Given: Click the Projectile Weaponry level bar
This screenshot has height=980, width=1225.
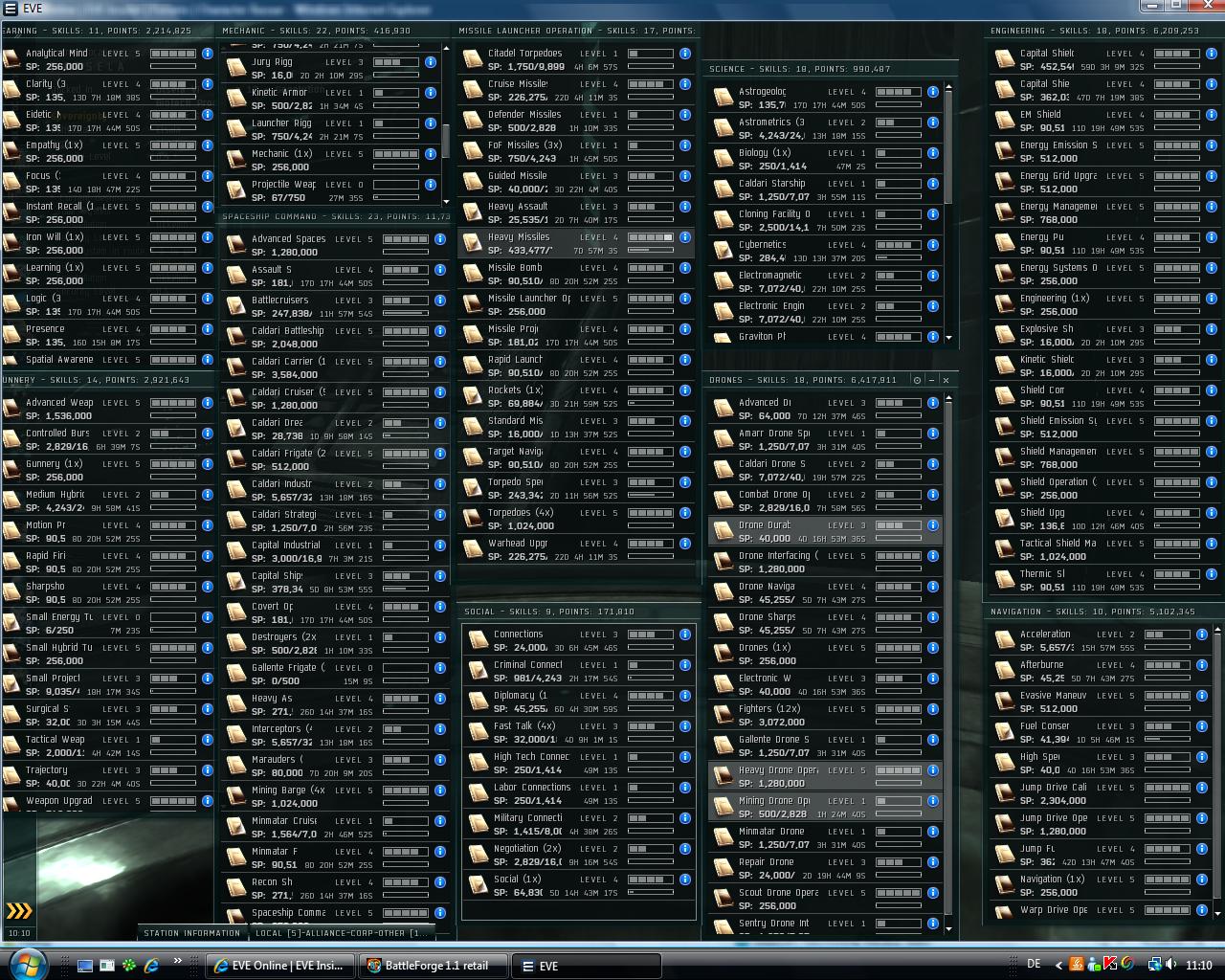Looking at the screenshot, I should [396, 185].
